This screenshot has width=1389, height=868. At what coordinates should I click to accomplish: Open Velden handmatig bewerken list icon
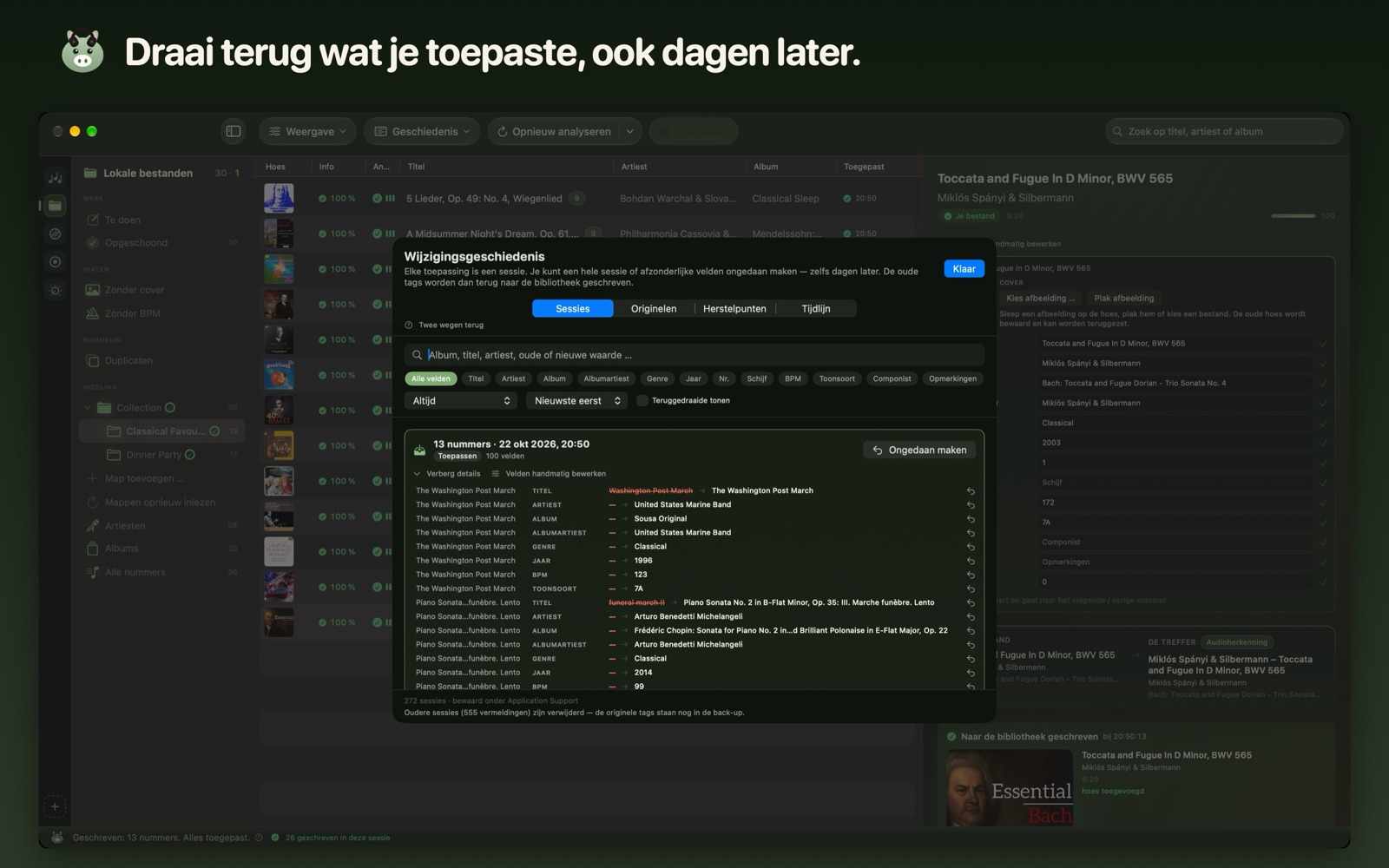(x=496, y=474)
